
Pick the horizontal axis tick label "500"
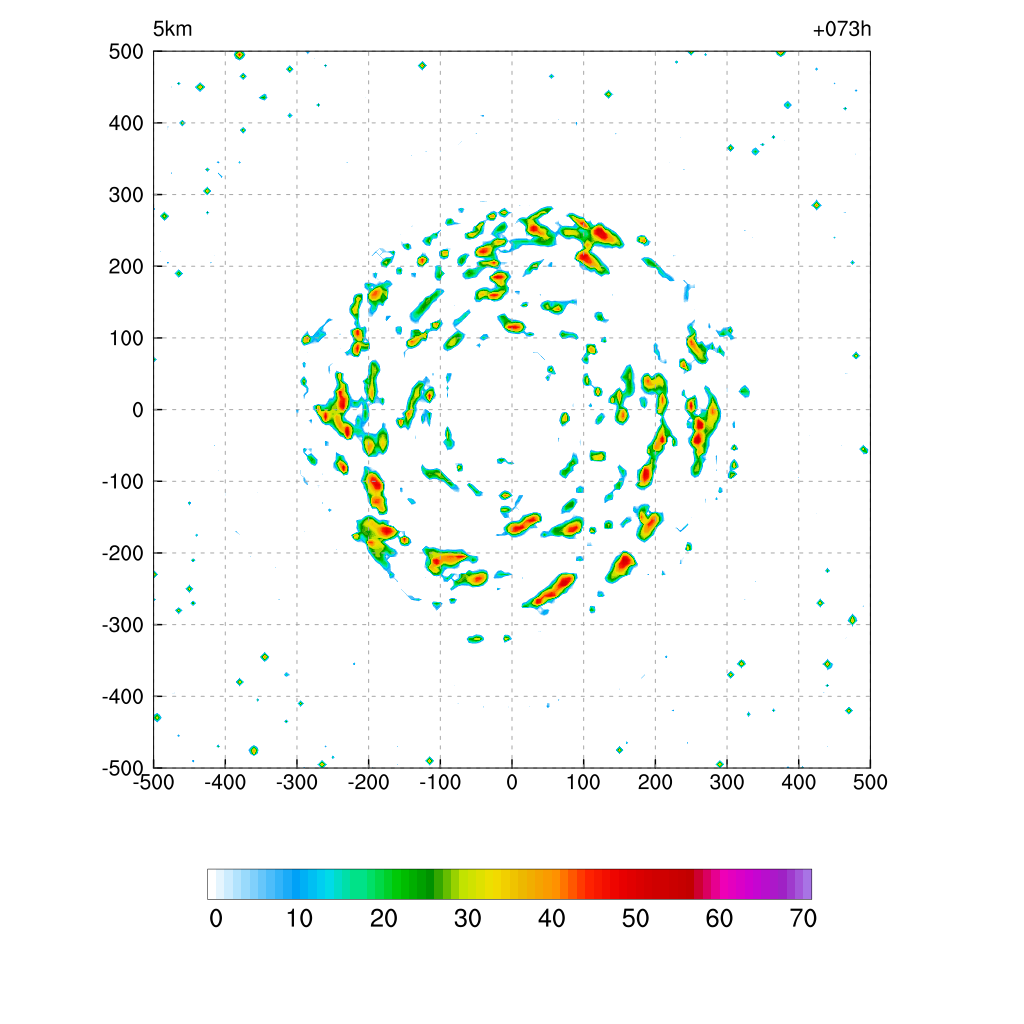[870, 782]
